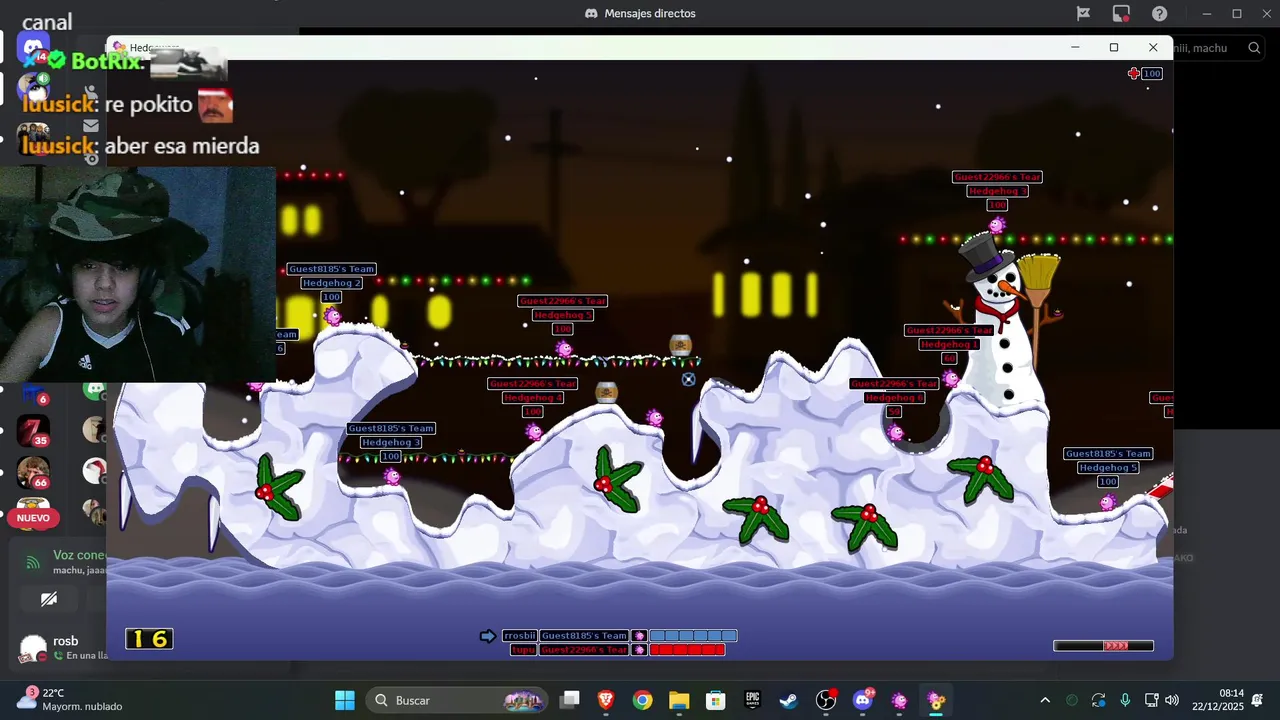Click luusick's 'aber esa mierda' chat message
This screenshot has width=1280, height=720.
click(x=140, y=146)
